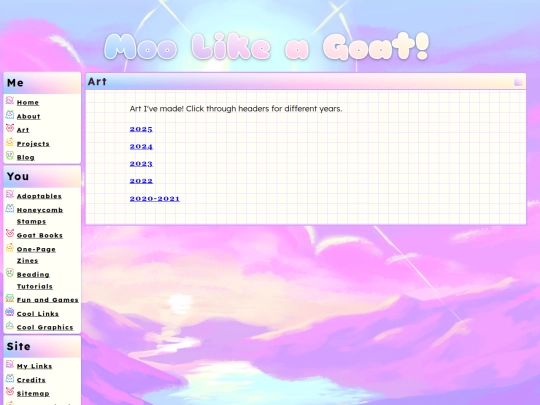
Task: Open the 2022 art gallery link
Action: pyautogui.click(x=141, y=181)
